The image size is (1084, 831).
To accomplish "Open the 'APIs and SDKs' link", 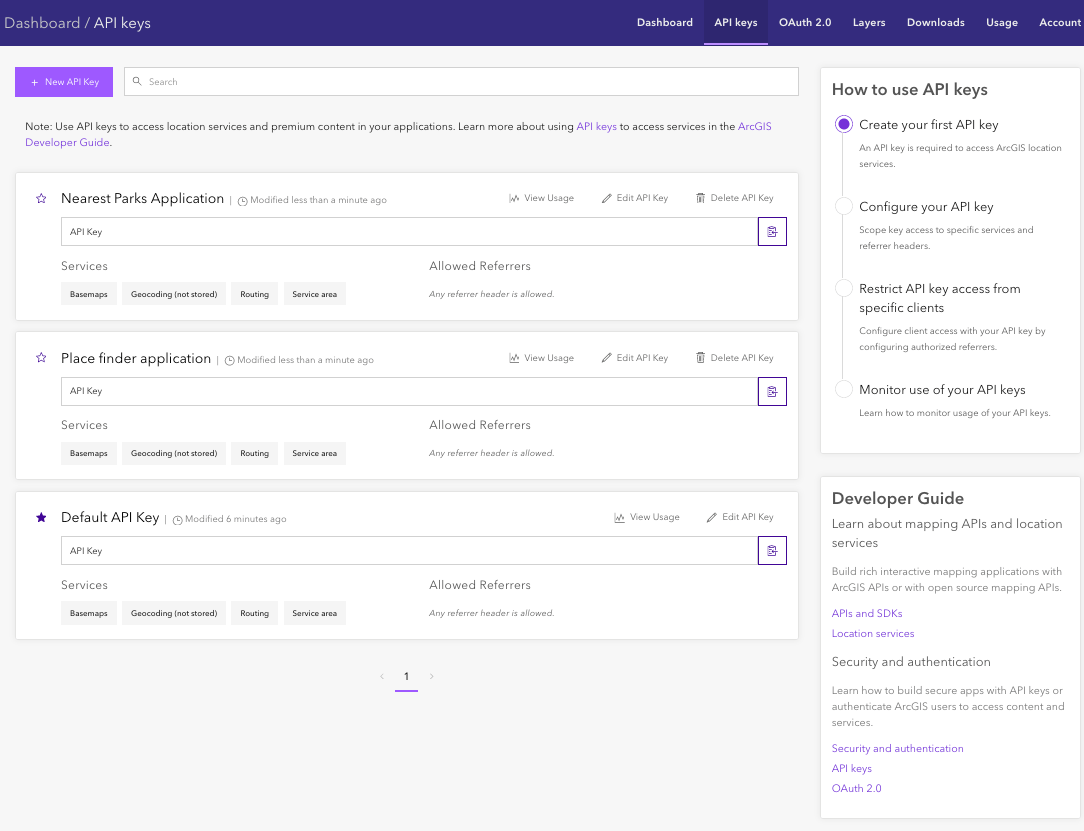I will coord(866,613).
